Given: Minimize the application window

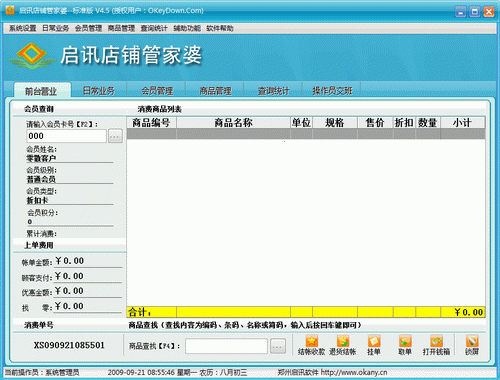Looking at the screenshot, I should point(460,12).
